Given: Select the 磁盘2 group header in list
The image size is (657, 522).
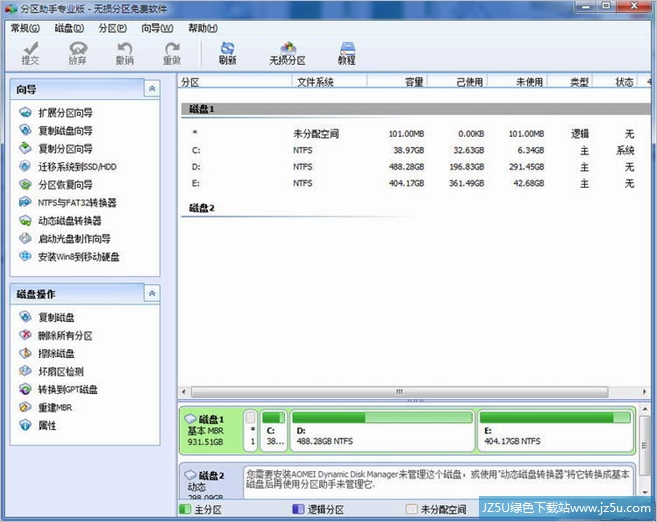Looking at the screenshot, I should click(297, 208).
